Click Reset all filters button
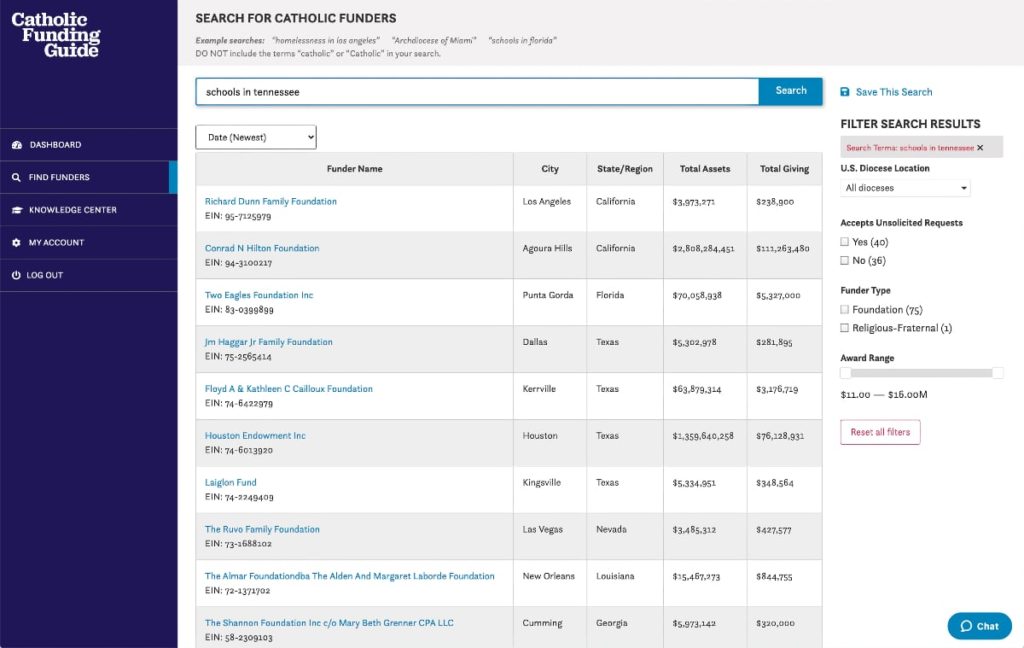1024x648 pixels. pyautogui.click(x=880, y=432)
